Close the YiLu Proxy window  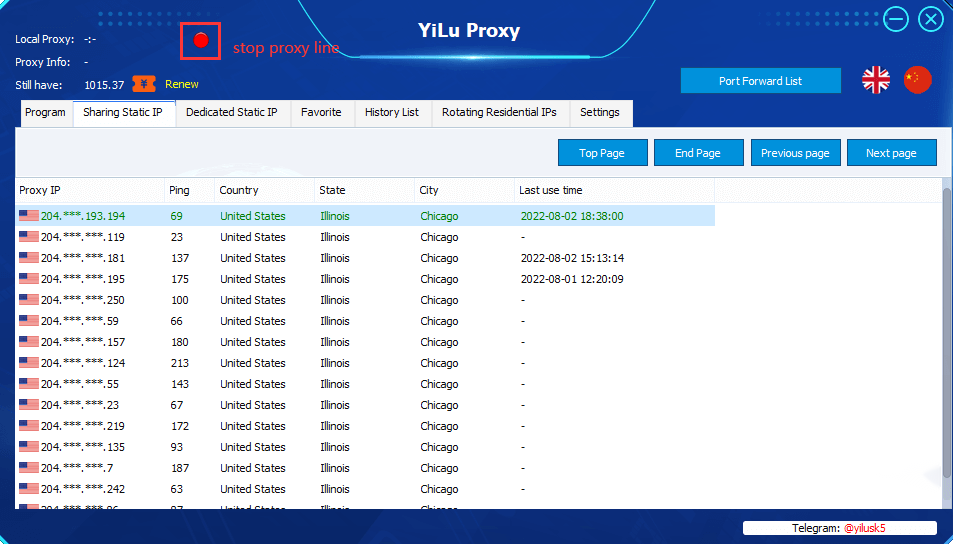pyautogui.click(x=931, y=19)
